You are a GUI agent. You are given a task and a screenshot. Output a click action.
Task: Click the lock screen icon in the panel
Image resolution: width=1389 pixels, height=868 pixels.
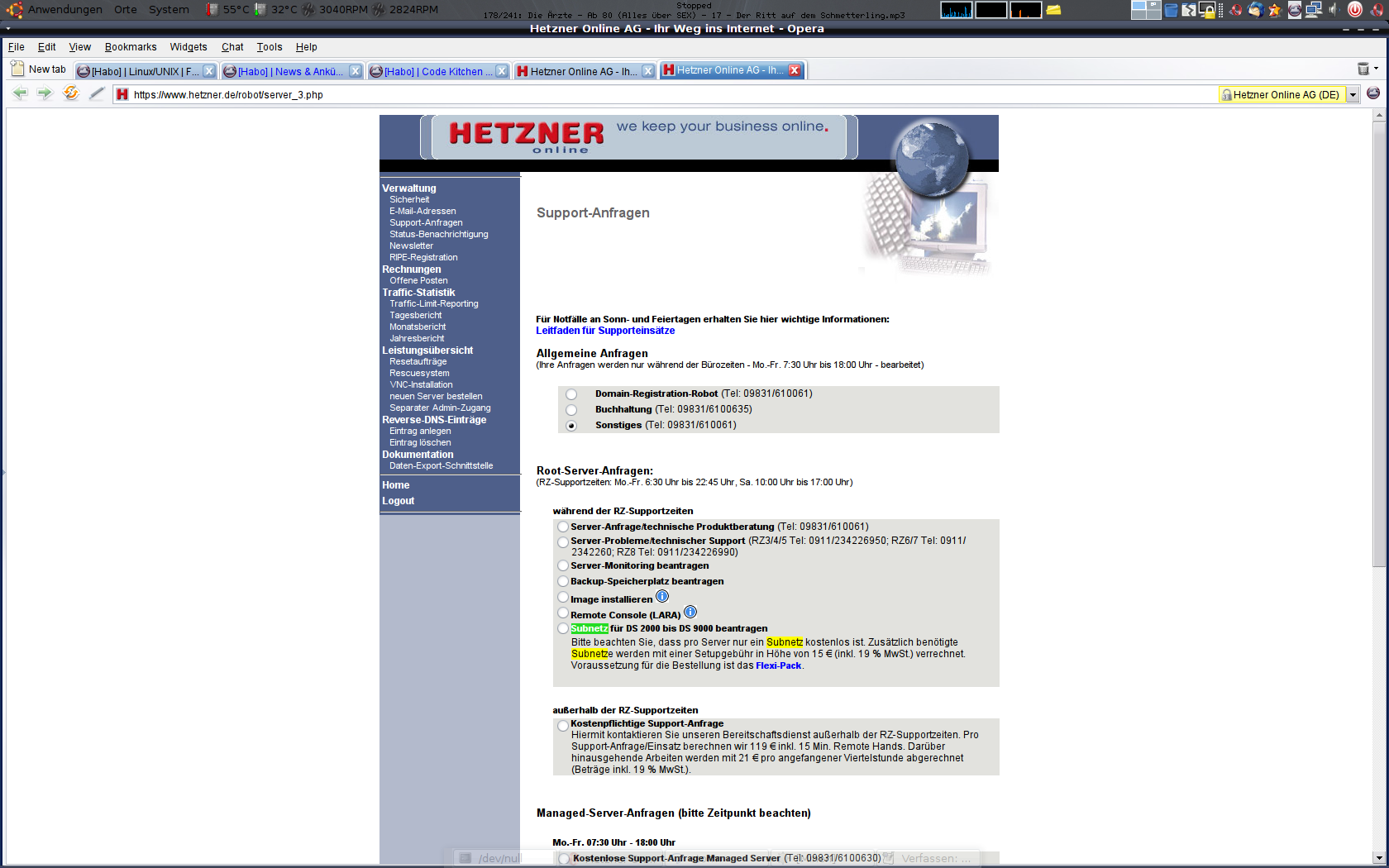point(1208,10)
